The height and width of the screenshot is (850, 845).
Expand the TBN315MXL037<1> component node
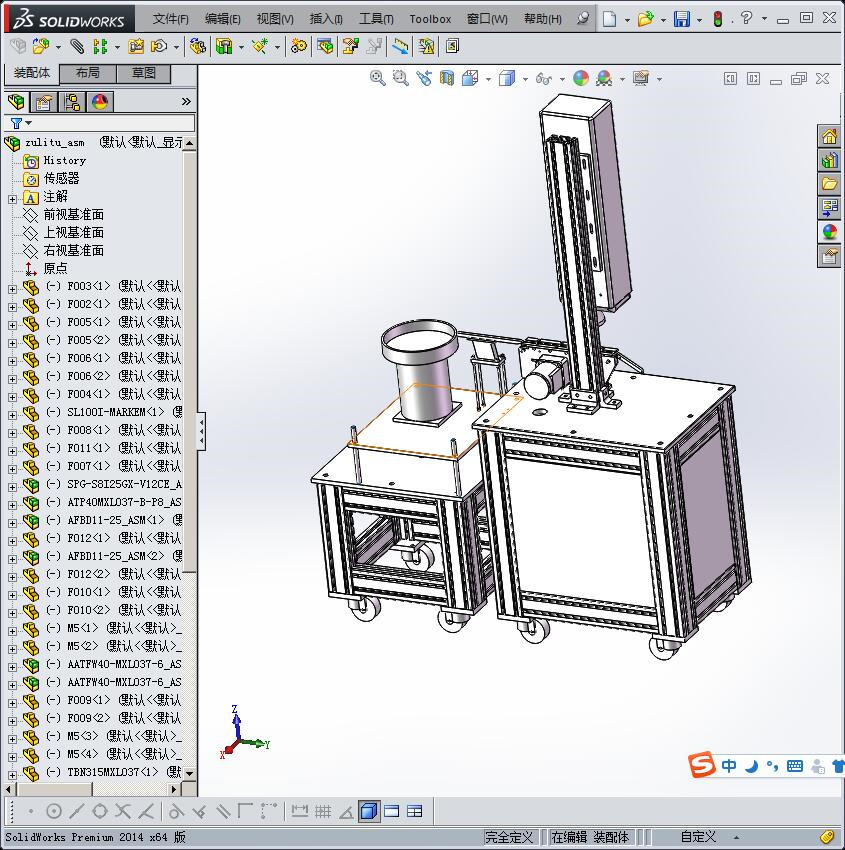(x=12, y=775)
